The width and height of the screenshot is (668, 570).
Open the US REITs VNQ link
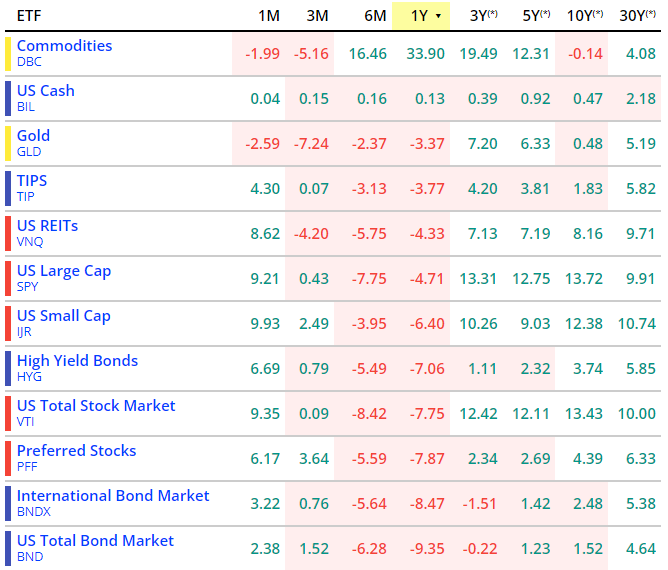click(47, 226)
